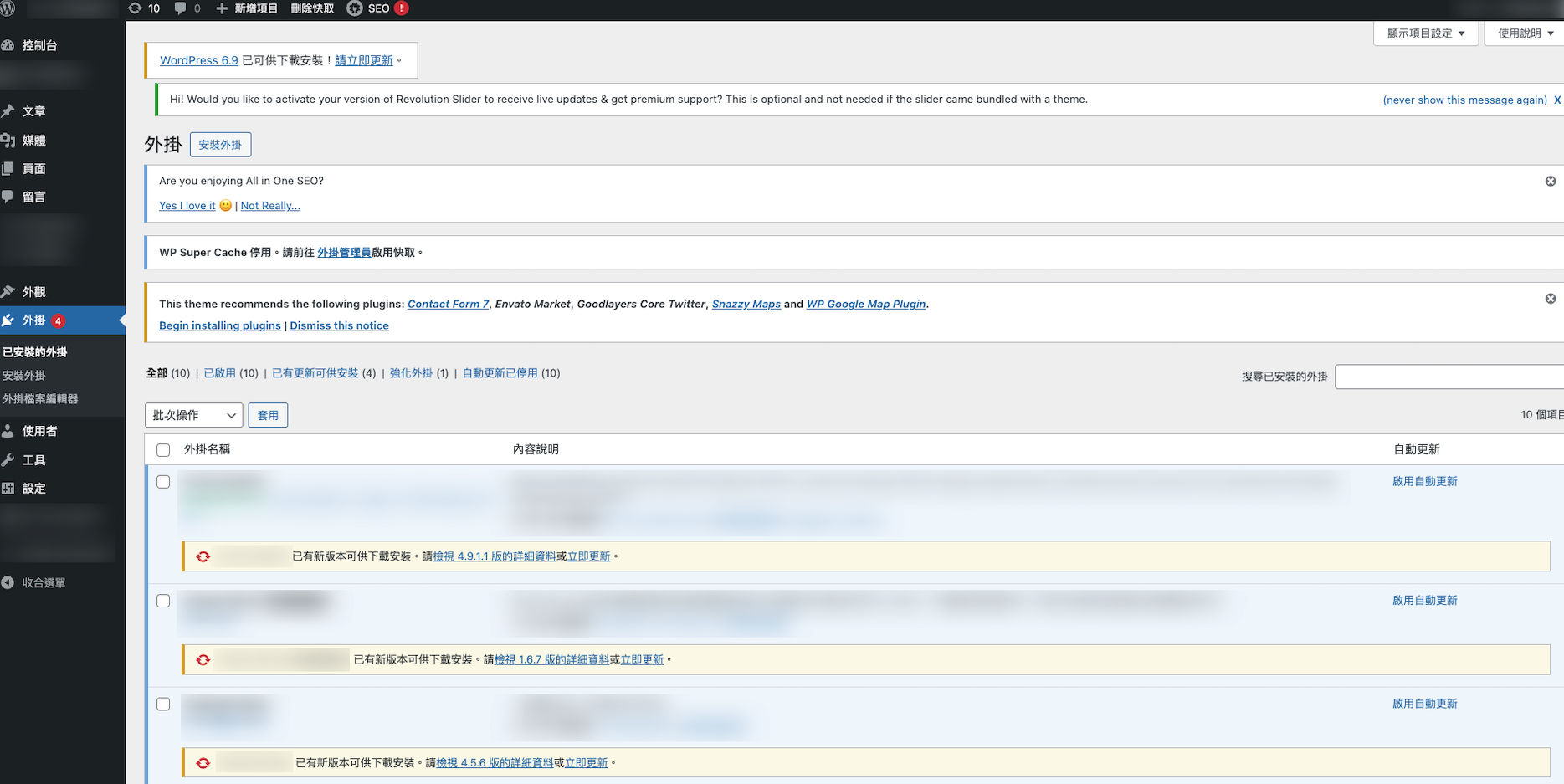The width and height of the screenshot is (1564, 784).
Task: Click the WordPress logo in admin bar
Action: tap(8, 8)
